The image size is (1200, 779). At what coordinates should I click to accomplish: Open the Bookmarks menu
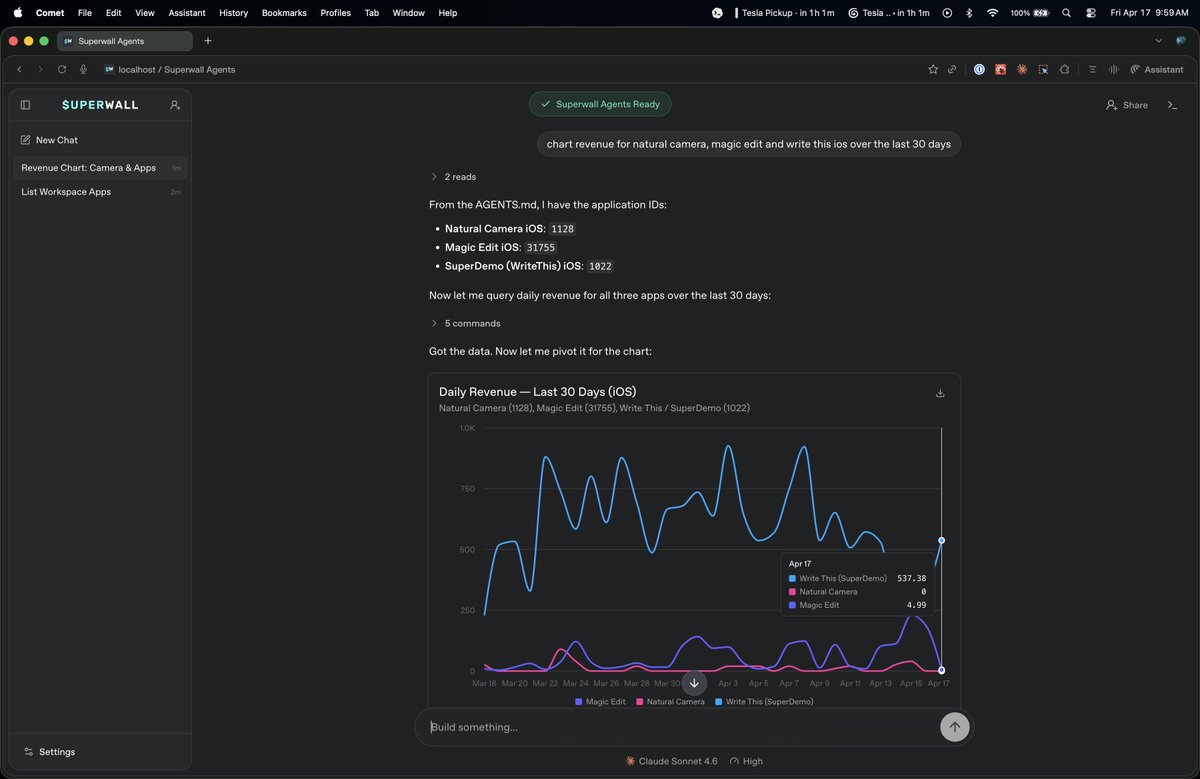(284, 13)
